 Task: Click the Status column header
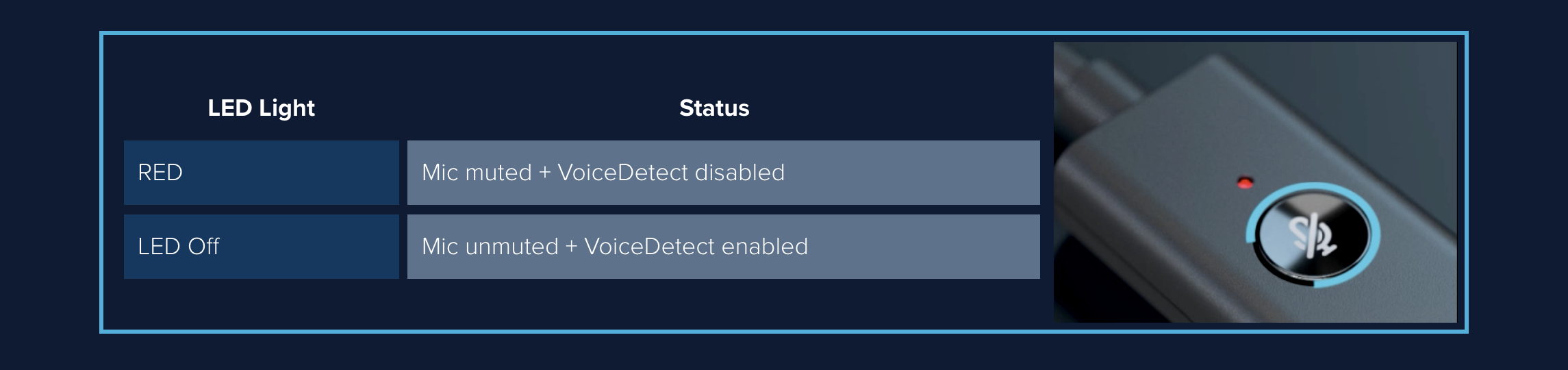pyautogui.click(x=714, y=108)
